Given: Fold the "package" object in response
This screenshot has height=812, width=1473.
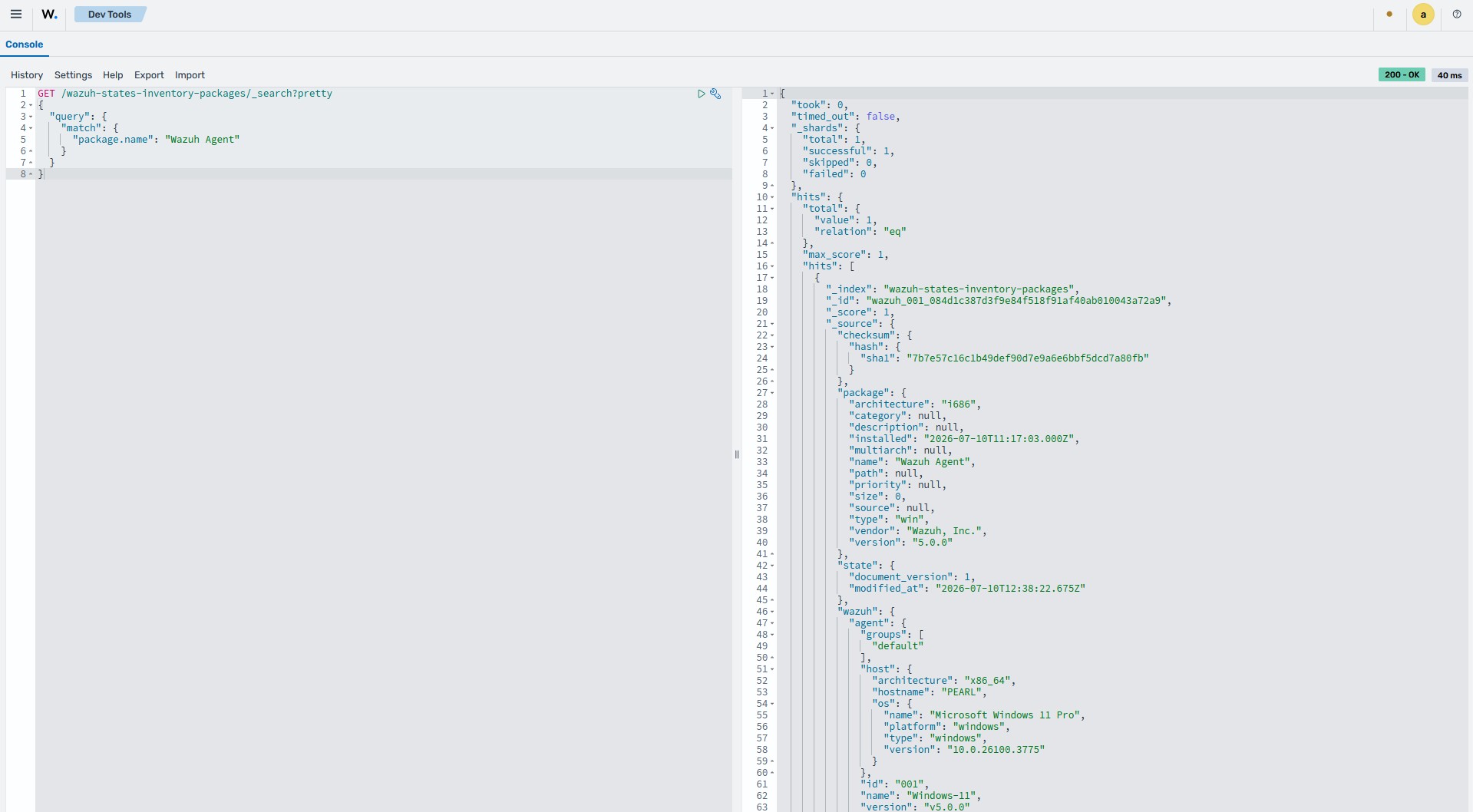Looking at the screenshot, I should click(x=772, y=393).
